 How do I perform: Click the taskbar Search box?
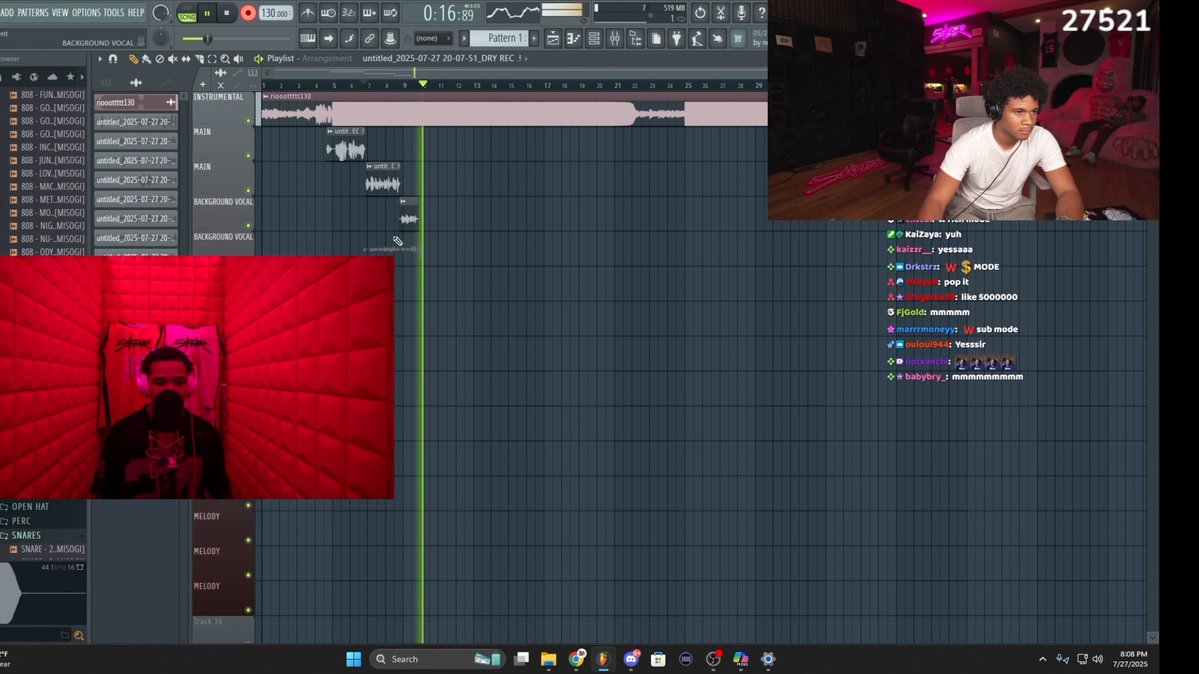(x=436, y=659)
